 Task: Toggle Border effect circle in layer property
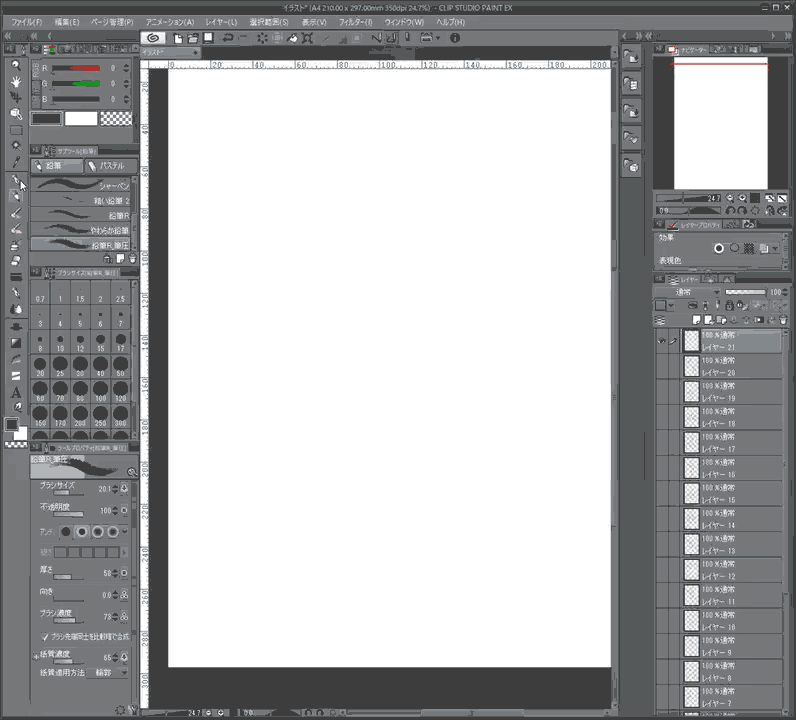[x=719, y=248]
